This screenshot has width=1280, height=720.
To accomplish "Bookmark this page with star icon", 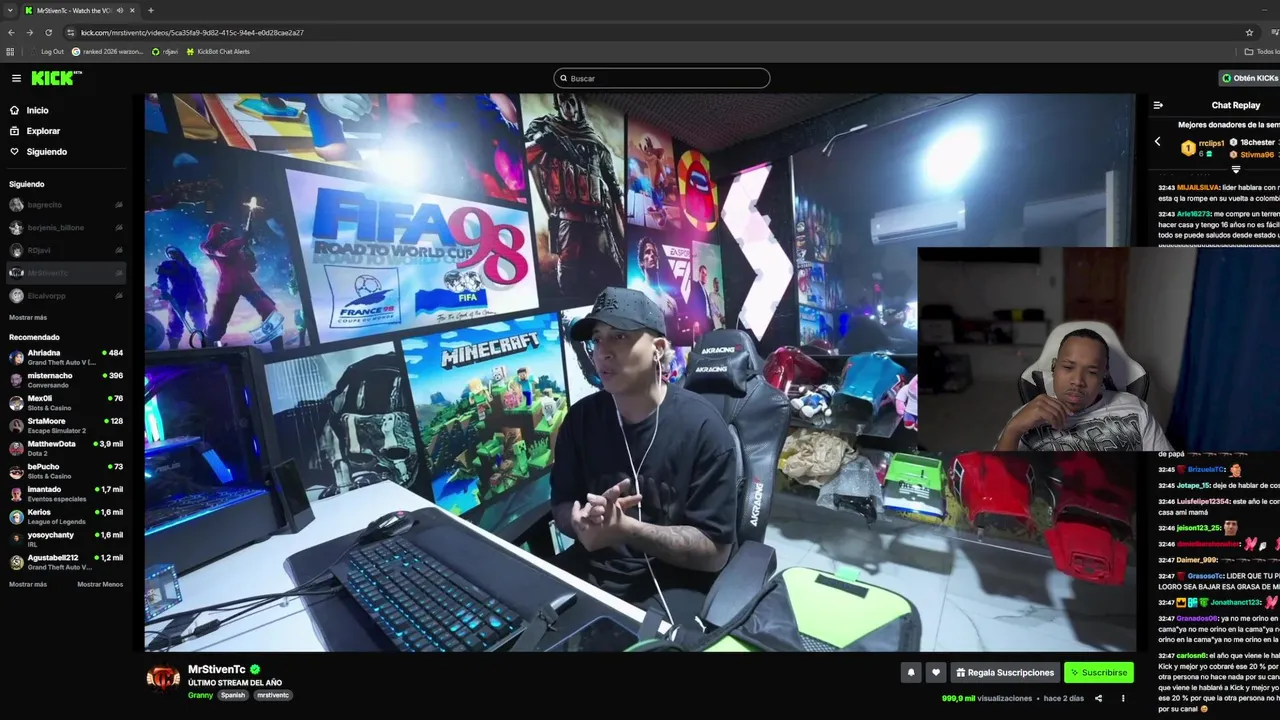I will point(1249,32).
